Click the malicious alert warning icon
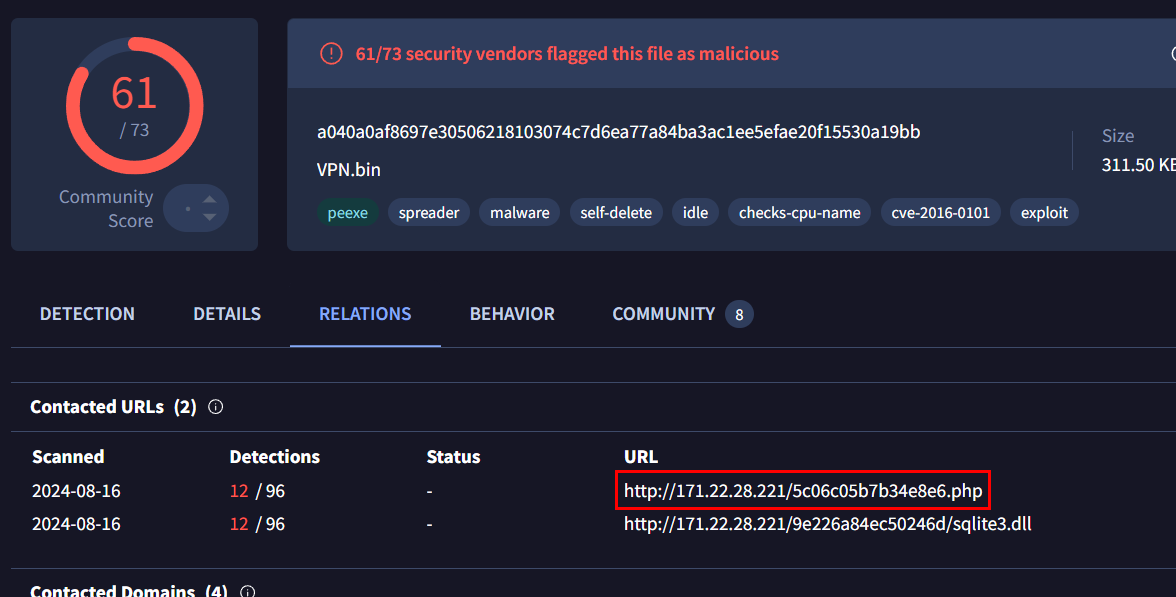 tap(330, 53)
